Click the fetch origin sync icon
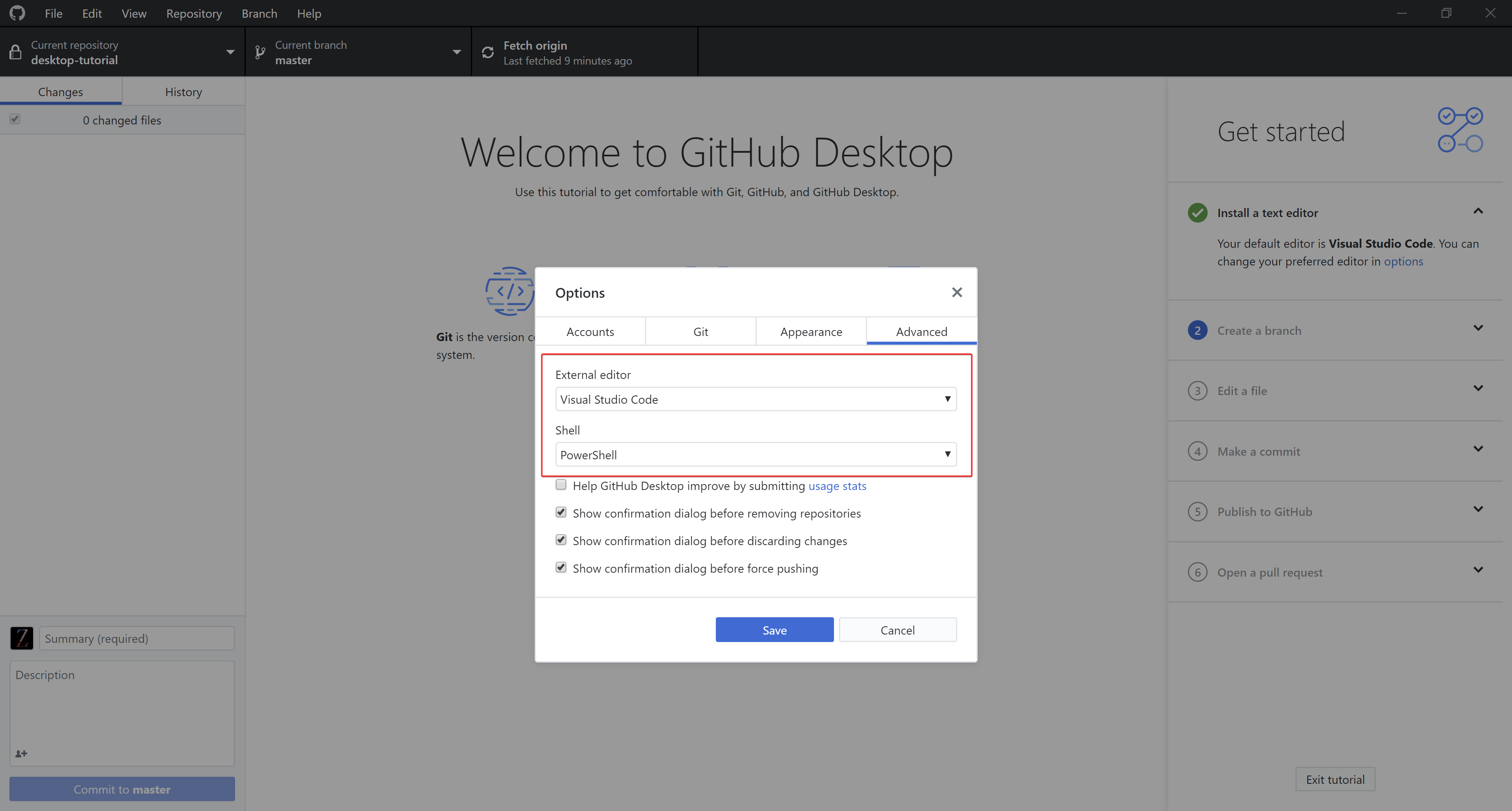Viewport: 1512px width, 811px height. (488, 52)
